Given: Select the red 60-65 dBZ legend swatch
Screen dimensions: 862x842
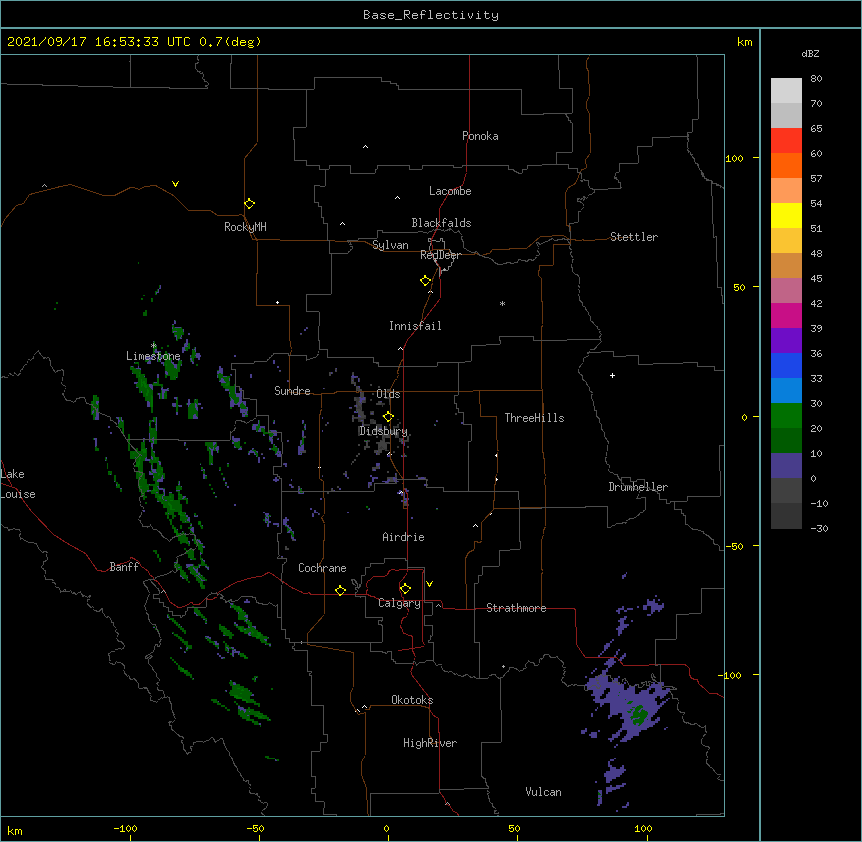Looking at the screenshot, I should point(786,141).
